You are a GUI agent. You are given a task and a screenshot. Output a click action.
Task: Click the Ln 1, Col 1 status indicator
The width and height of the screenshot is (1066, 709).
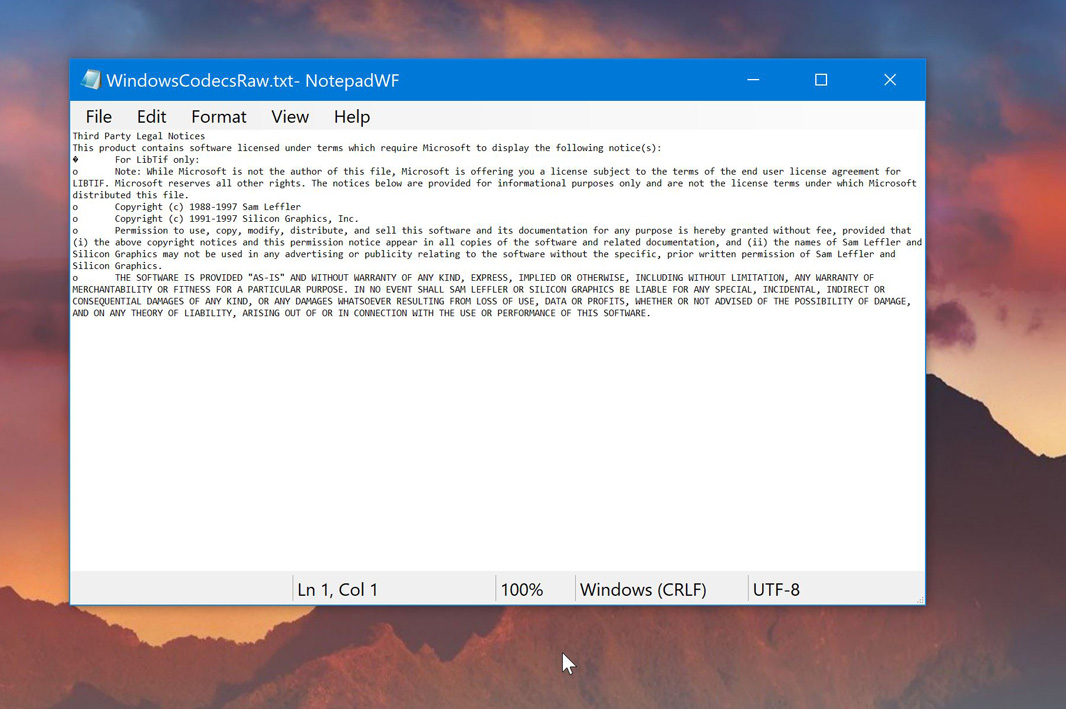click(x=338, y=590)
